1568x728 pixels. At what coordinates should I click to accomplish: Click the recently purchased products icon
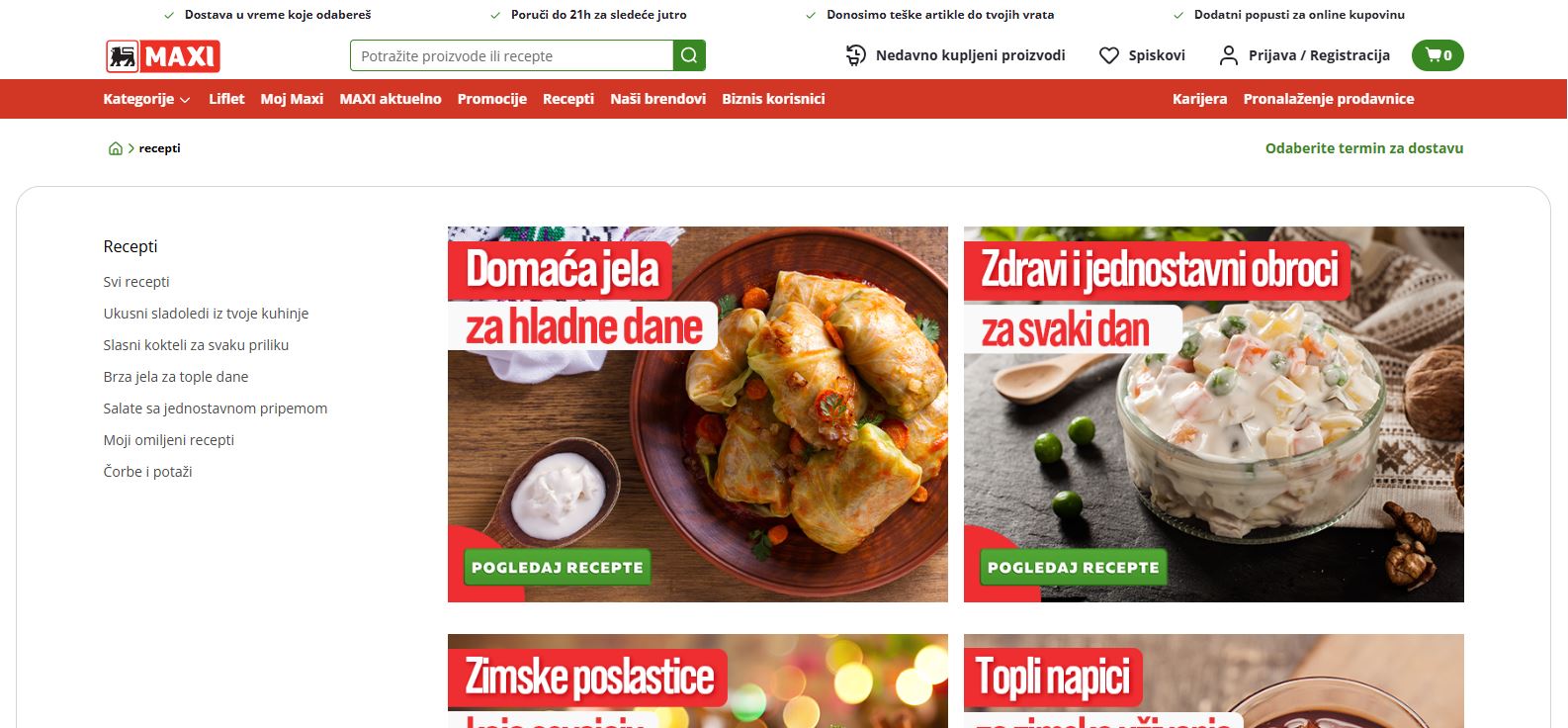[856, 55]
